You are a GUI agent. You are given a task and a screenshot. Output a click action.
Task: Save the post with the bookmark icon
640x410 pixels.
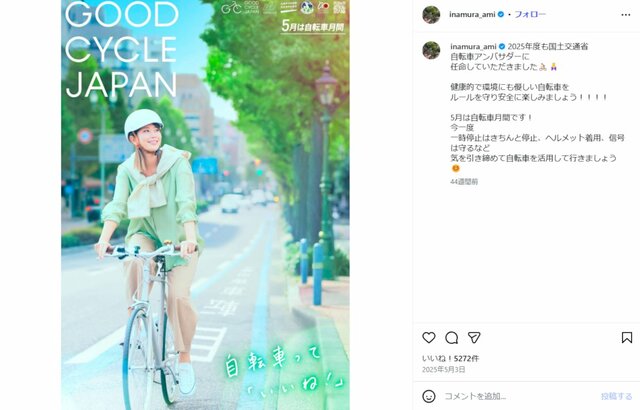627,337
